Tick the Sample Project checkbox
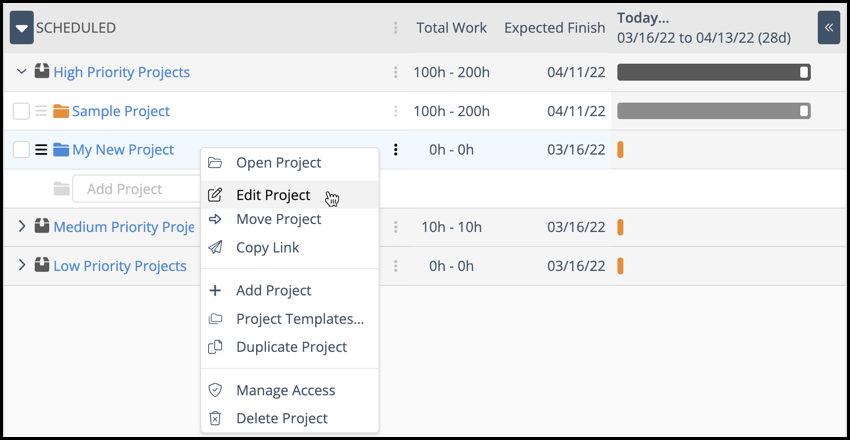The height and width of the screenshot is (440, 850). 21,111
